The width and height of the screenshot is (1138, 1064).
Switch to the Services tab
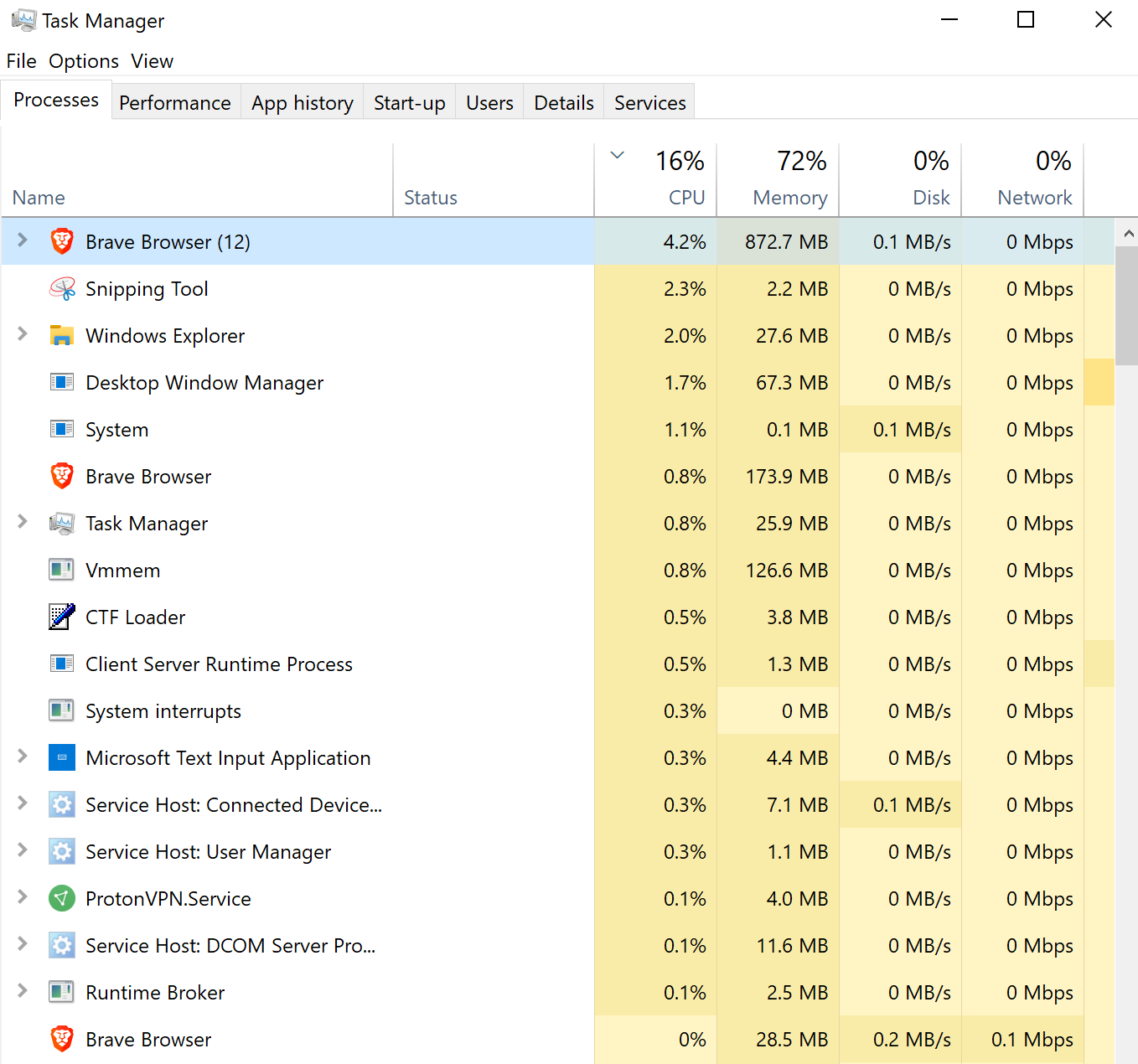pyautogui.click(x=649, y=102)
